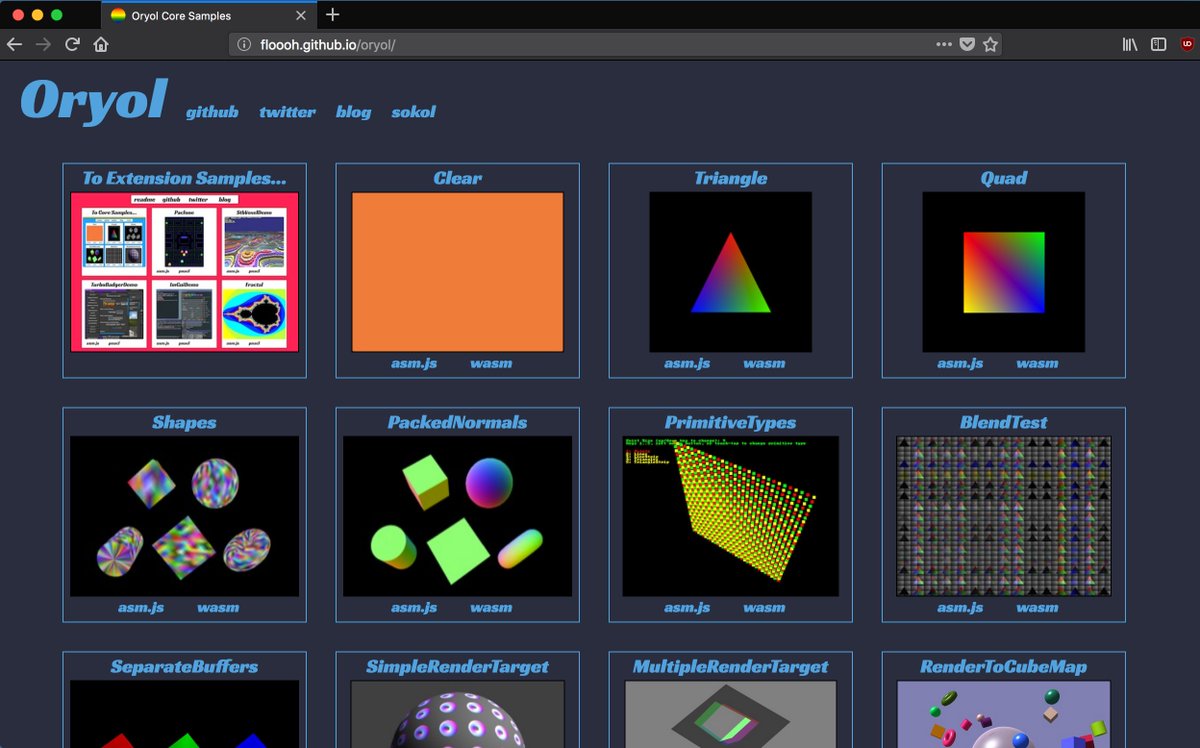Open the Clear sample orange preview
The image size is (1200, 748).
458,271
